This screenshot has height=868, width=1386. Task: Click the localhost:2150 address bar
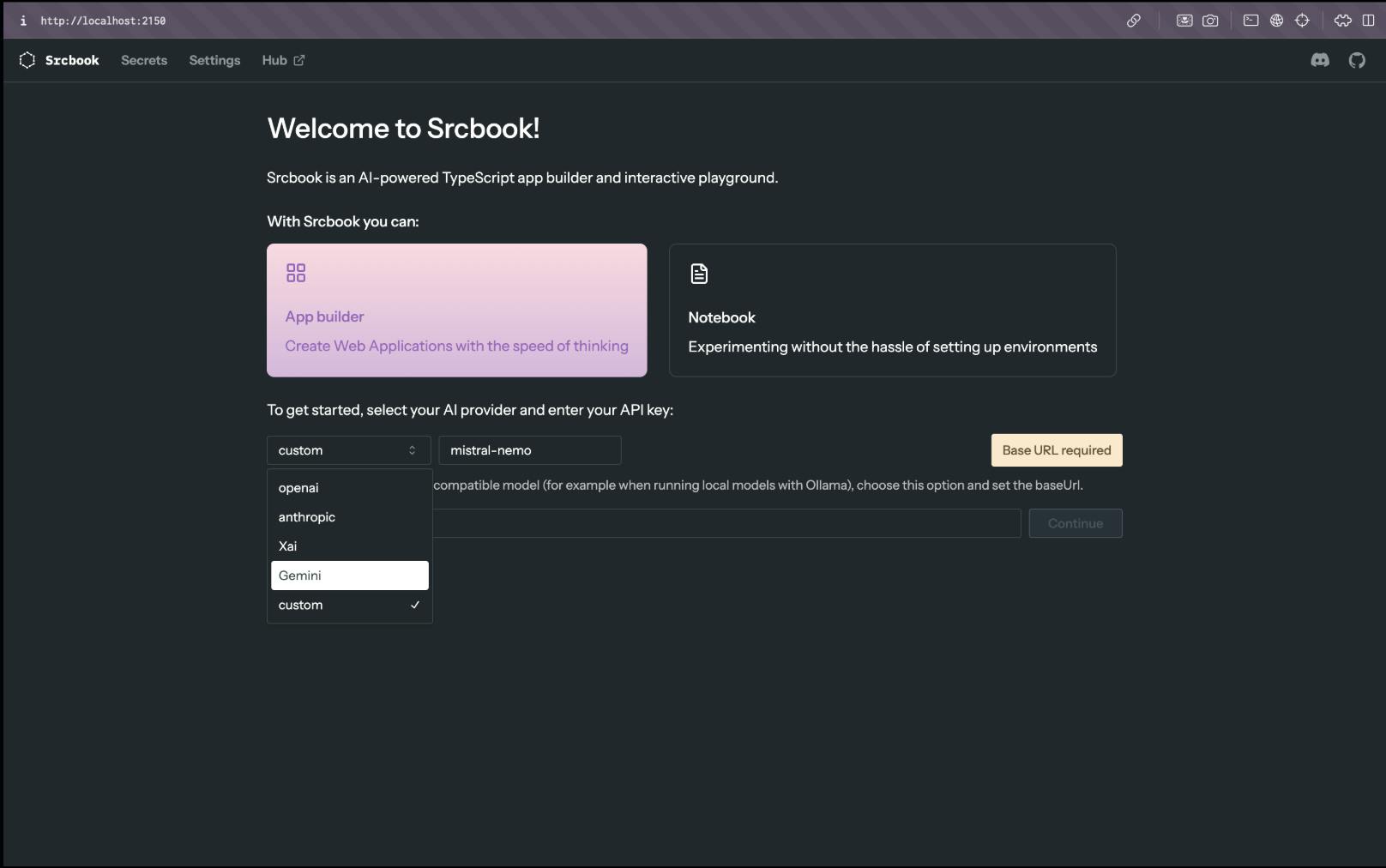coord(103,21)
